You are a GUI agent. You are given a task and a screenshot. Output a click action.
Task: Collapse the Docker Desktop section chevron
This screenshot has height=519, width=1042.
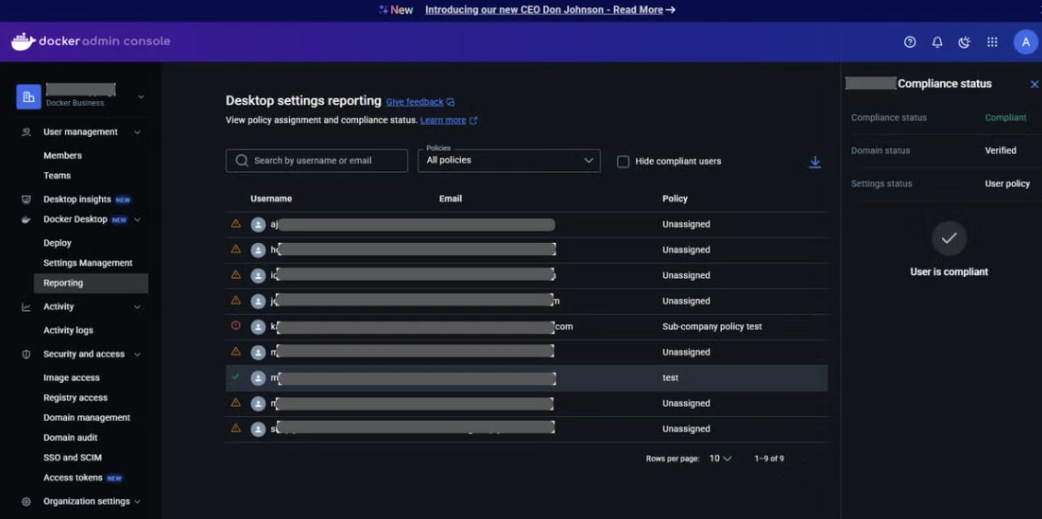138,220
